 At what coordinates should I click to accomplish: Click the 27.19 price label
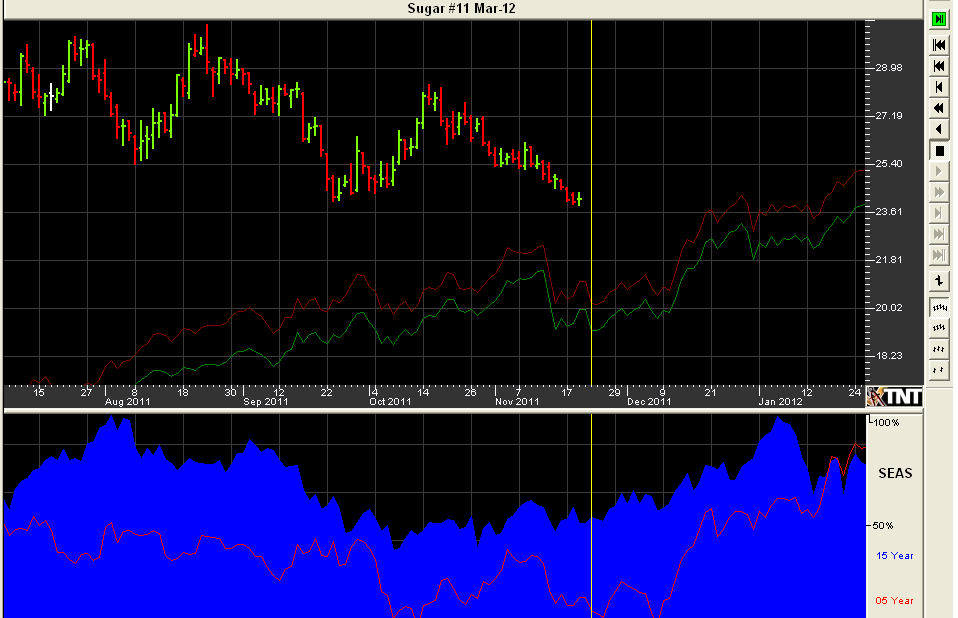point(888,115)
